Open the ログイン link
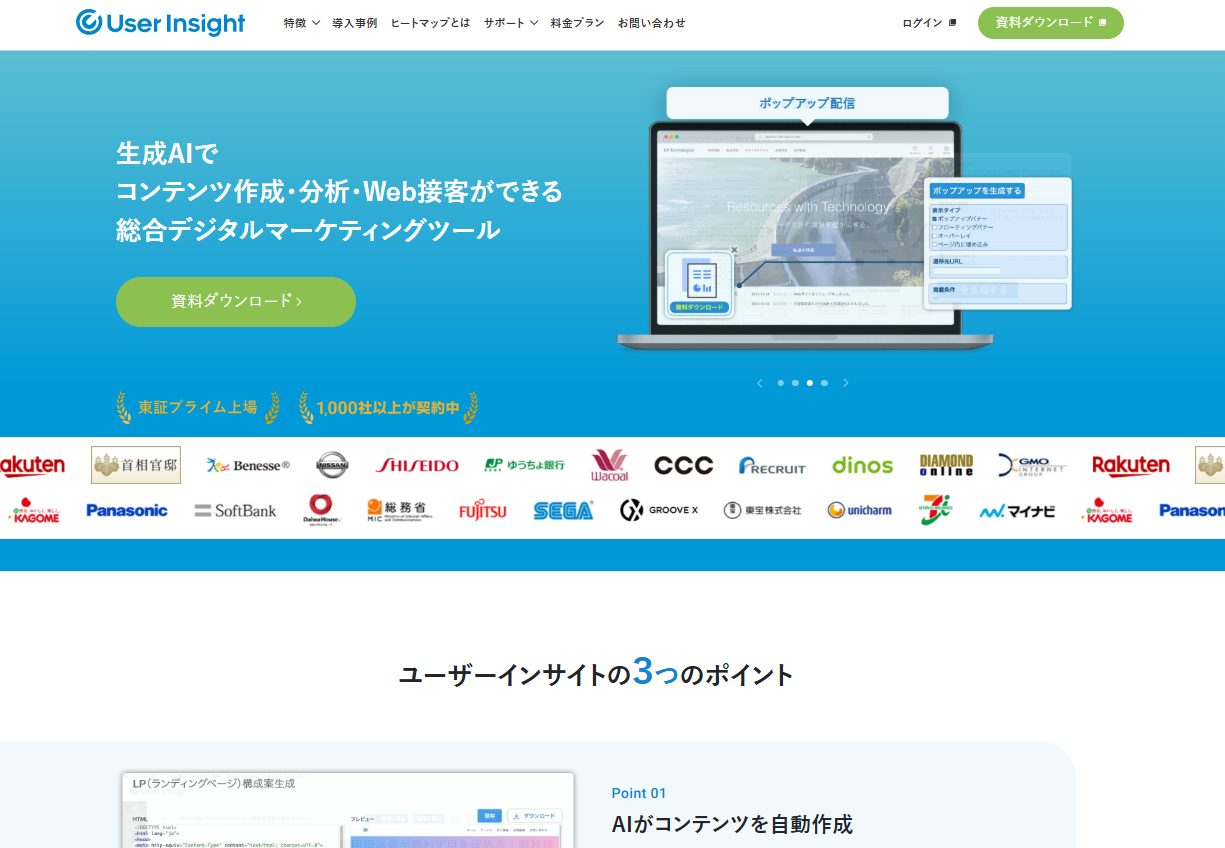This screenshot has width=1225, height=848. pyautogui.click(x=929, y=23)
